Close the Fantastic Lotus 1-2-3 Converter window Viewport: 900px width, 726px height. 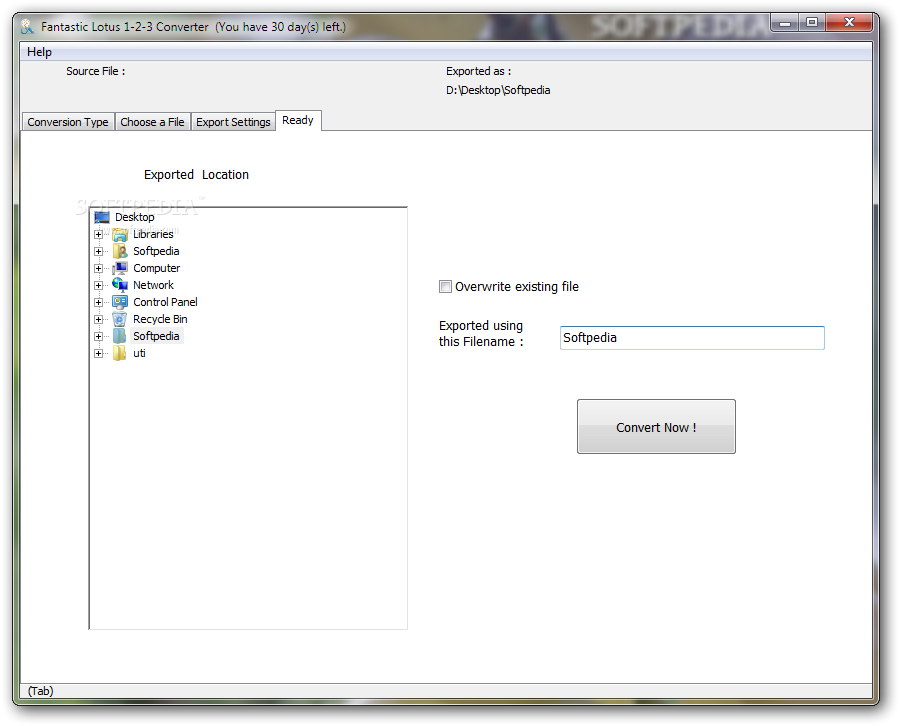849,23
